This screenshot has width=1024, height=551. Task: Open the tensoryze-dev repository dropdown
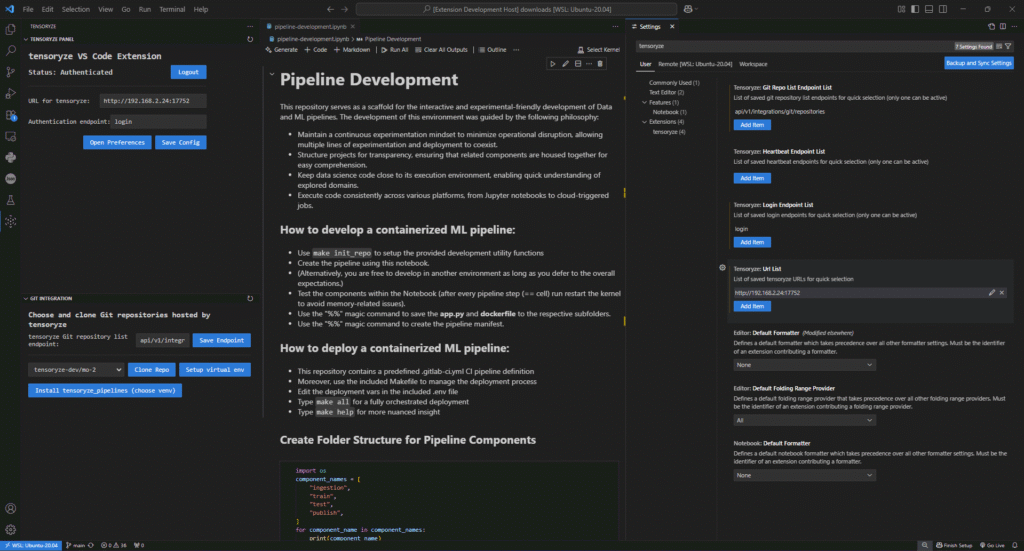click(x=76, y=370)
